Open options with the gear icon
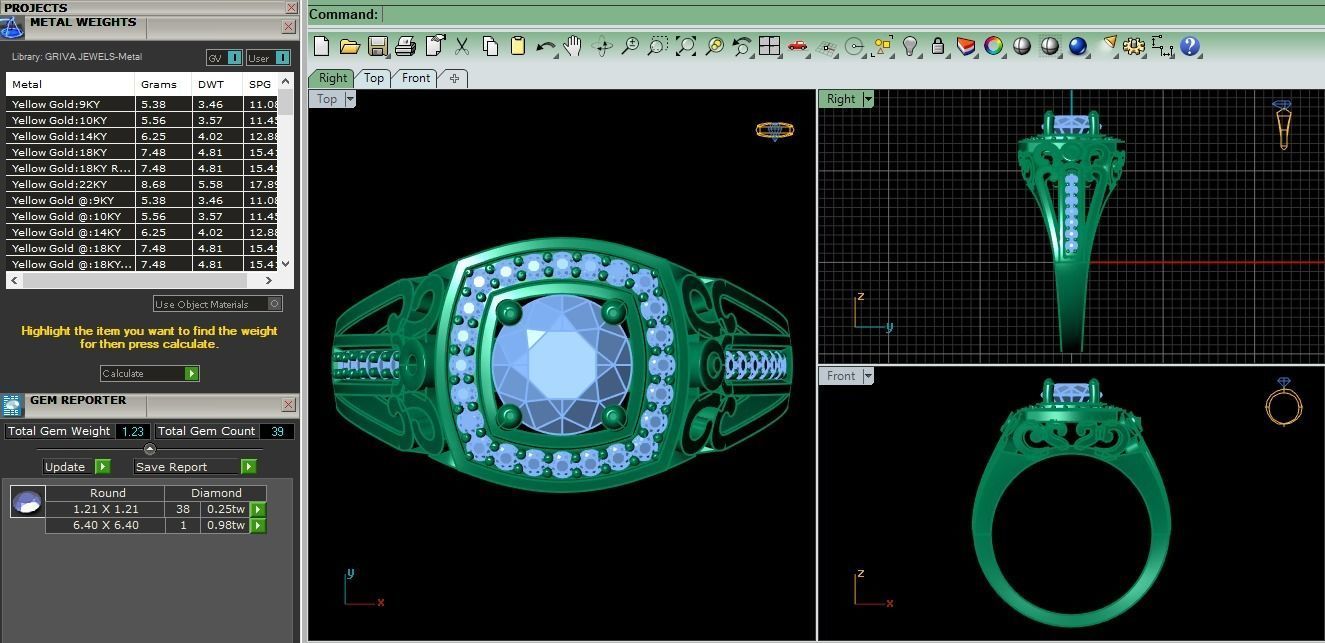1325x643 pixels. point(1134,46)
